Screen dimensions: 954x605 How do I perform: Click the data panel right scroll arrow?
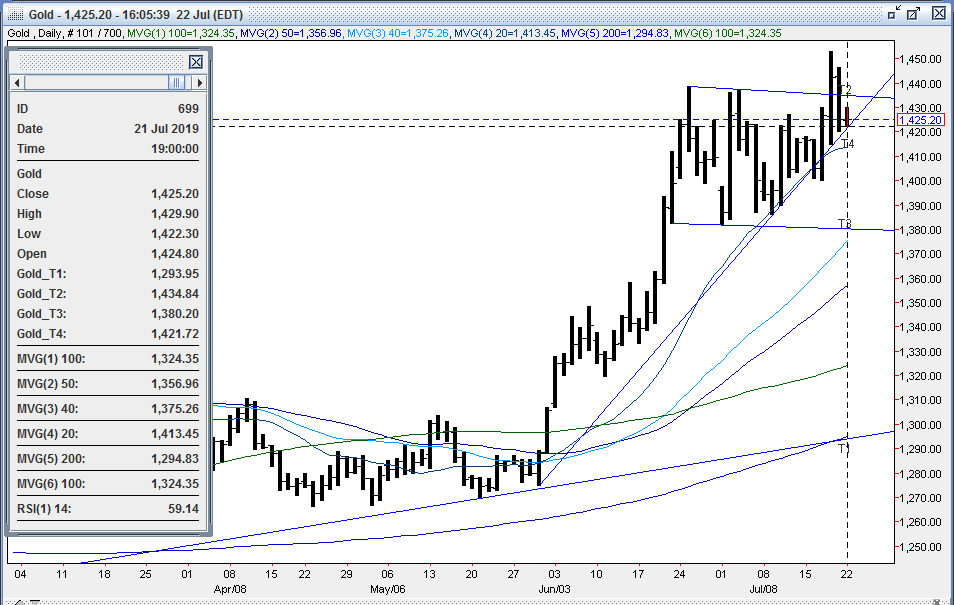200,83
